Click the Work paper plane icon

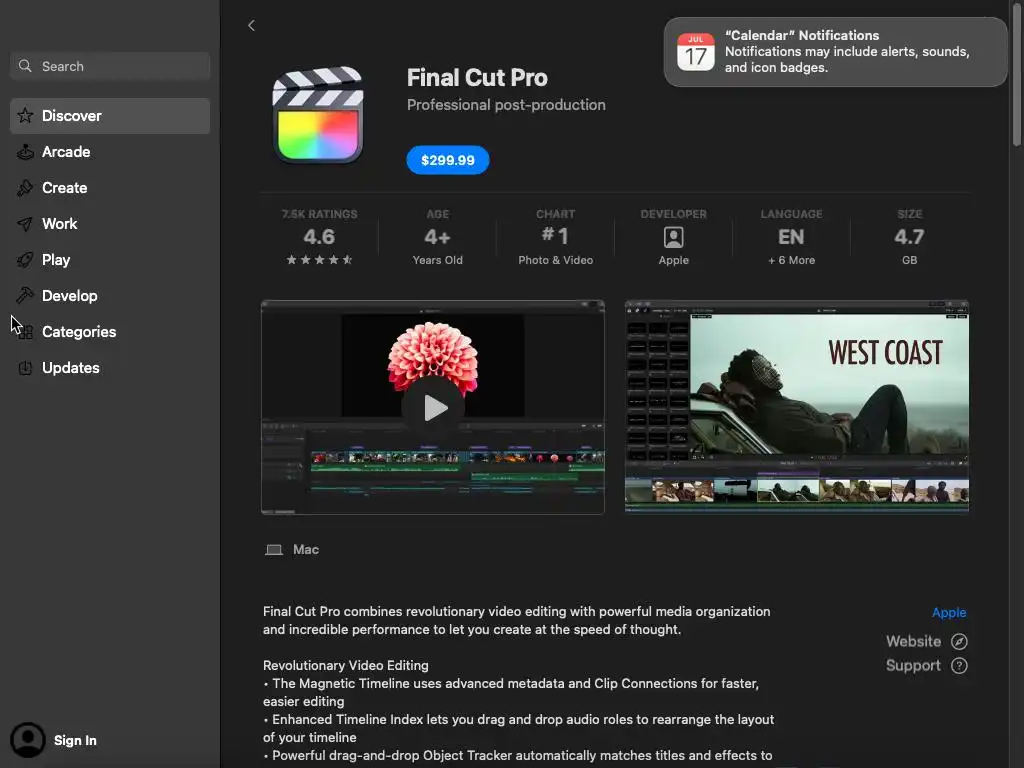25,223
